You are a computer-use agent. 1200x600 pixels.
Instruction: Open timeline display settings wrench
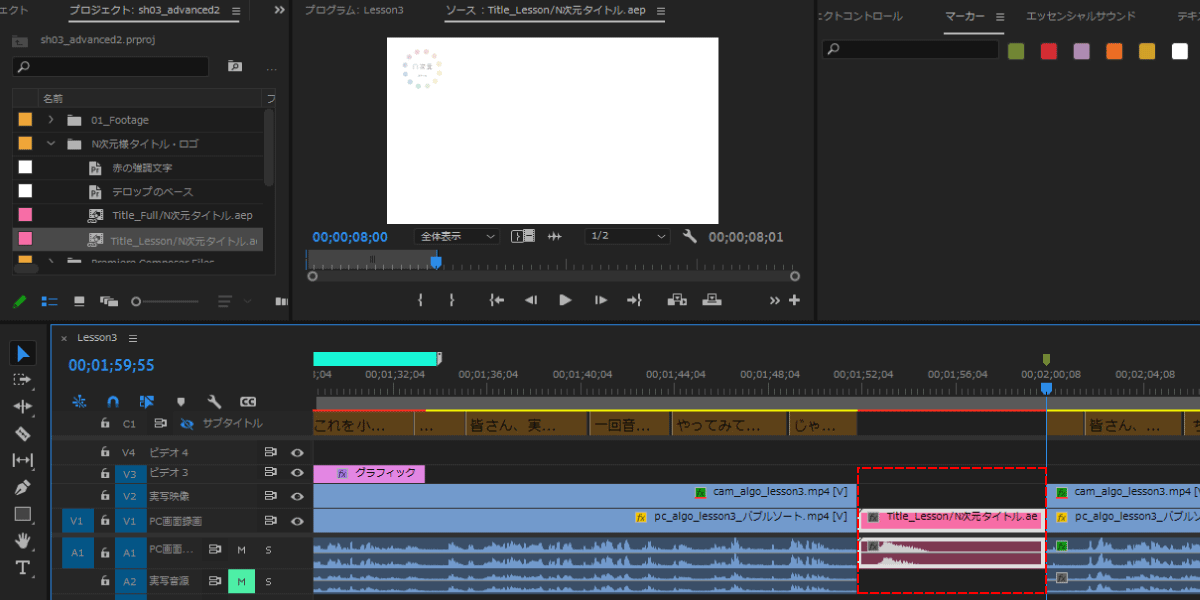coord(214,401)
